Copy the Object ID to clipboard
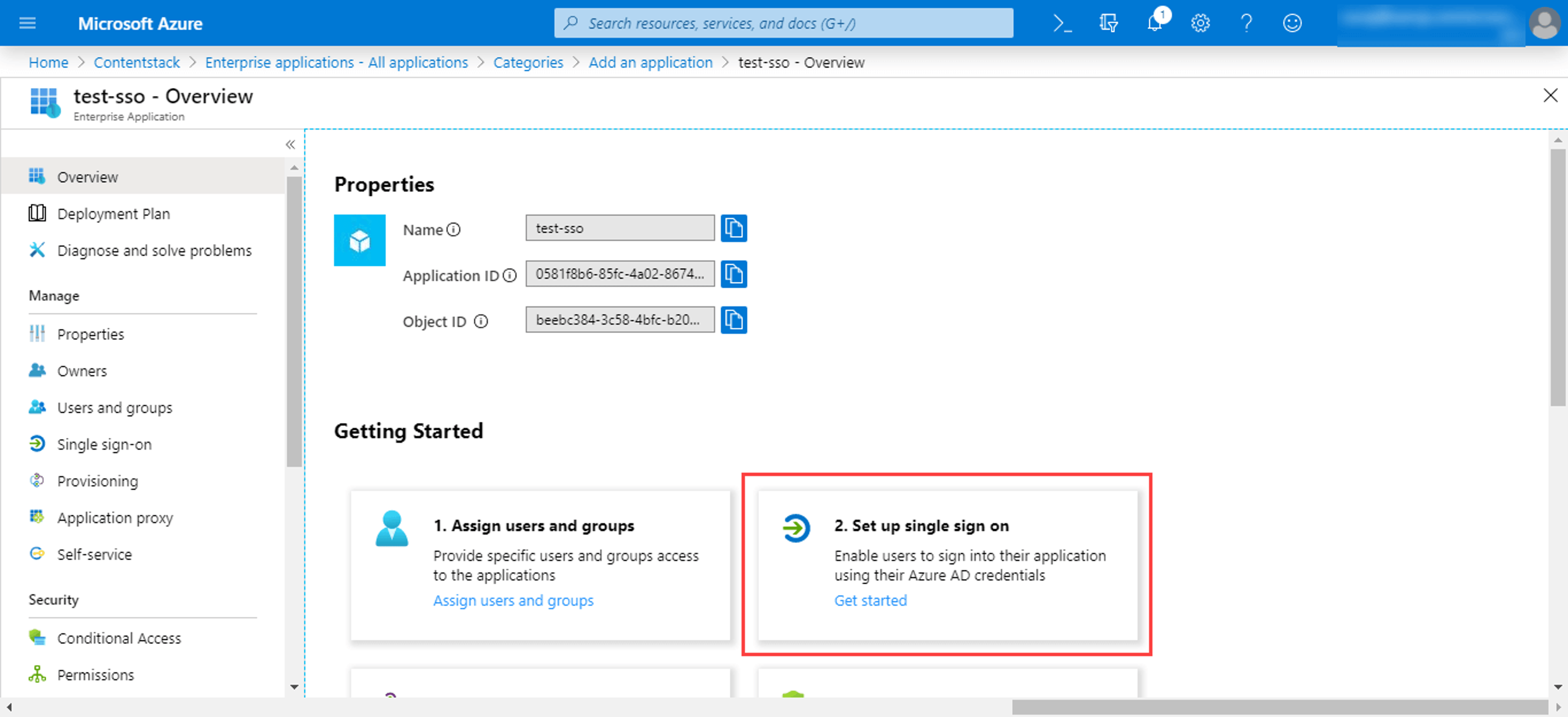This screenshot has height=717, width=1568. pyautogui.click(x=733, y=320)
